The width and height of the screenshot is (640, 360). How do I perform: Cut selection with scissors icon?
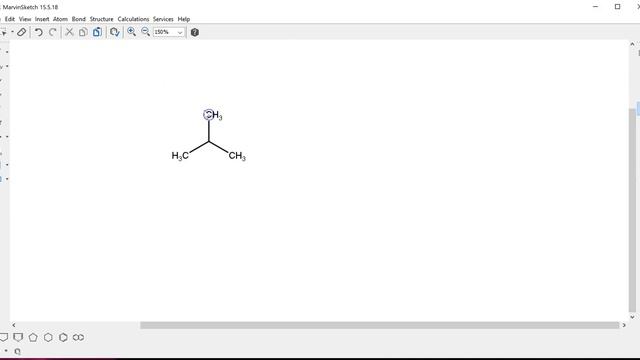[x=69, y=32]
